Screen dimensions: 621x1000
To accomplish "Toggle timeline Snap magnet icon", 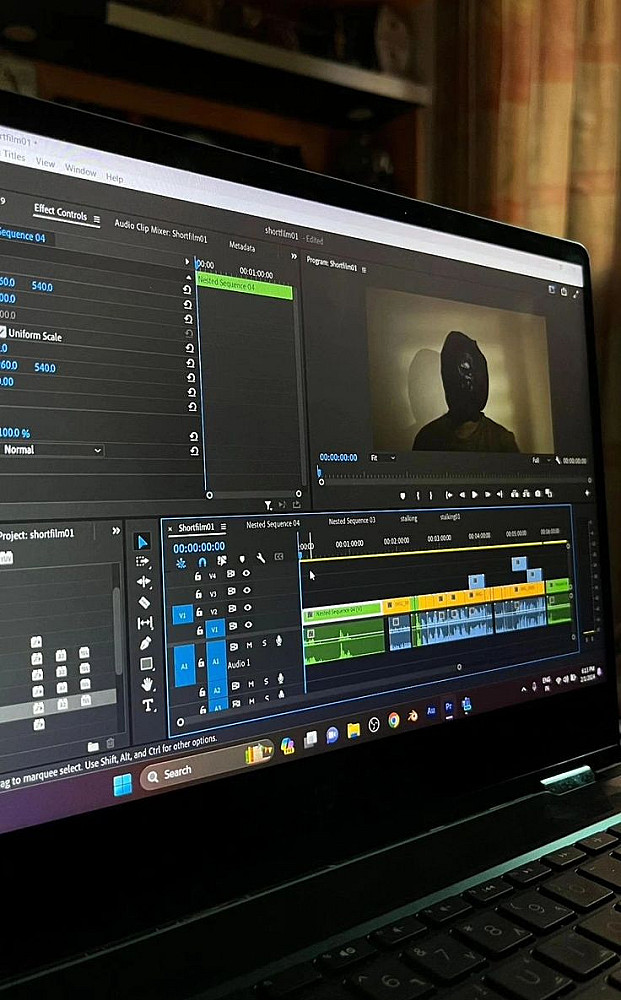I will [x=202, y=562].
